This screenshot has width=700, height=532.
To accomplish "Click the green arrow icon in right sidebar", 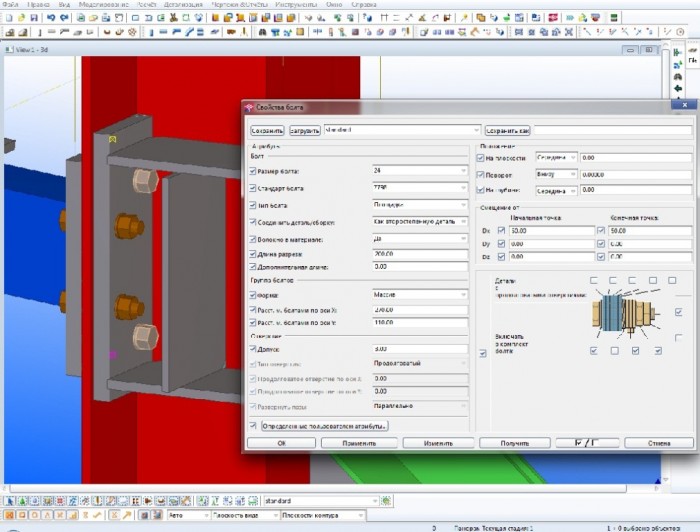I will tap(678, 88).
